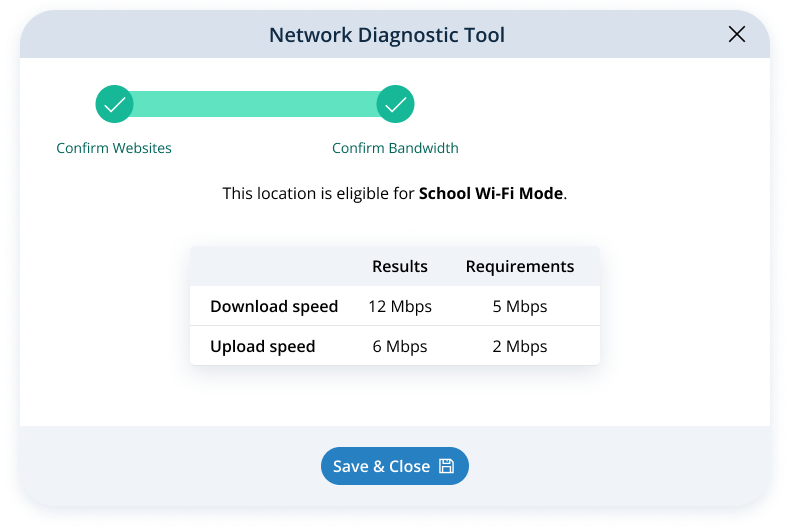The width and height of the screenshot is (790, 531).
Task: Click the Confirm Websites checkmark step
Action: click(114, 104)
